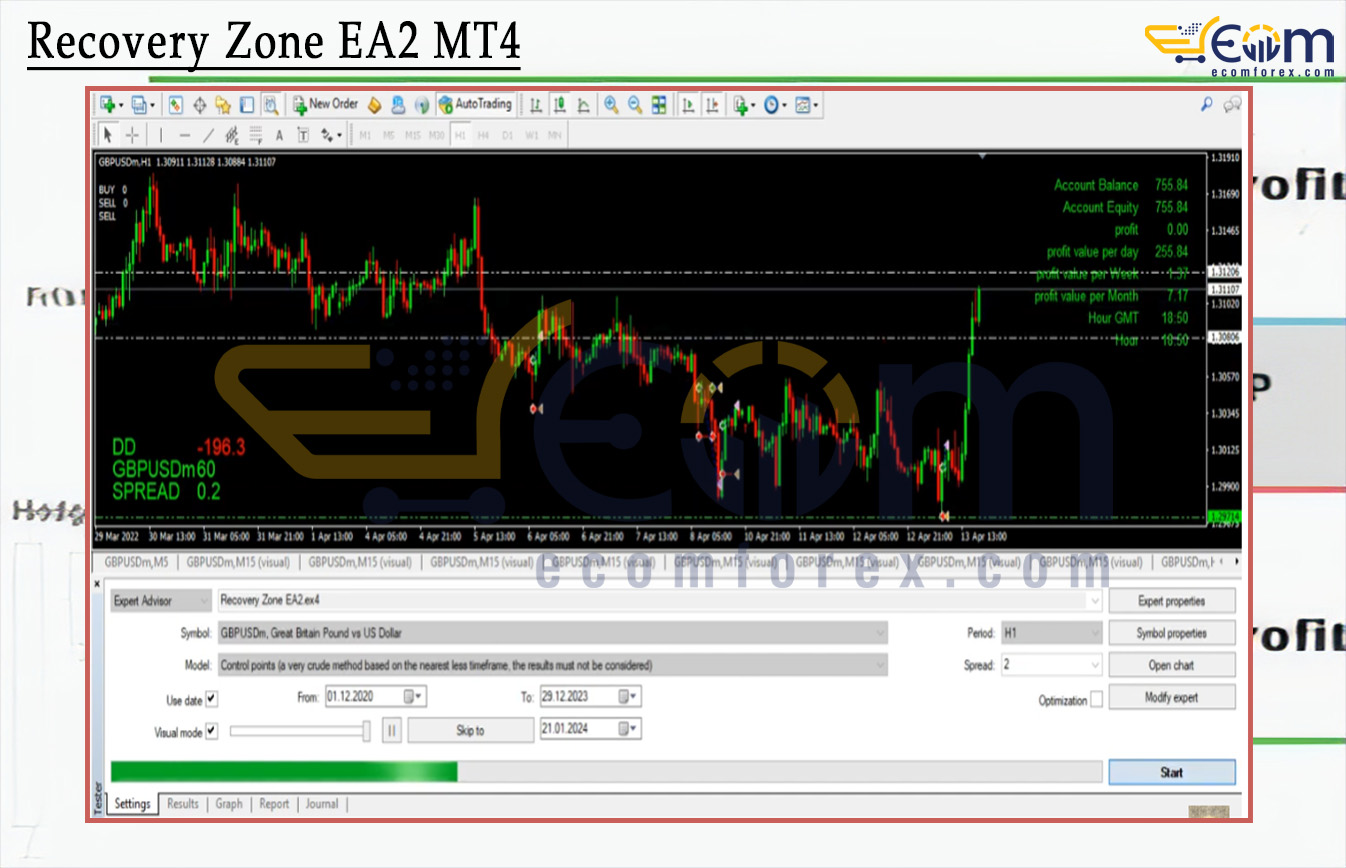The height and width of the screenshot is (868, 1346).
Task: Open the Symbol dropdown for GBPUSDm
Action: pyautogui.click(x=879, y=633)
